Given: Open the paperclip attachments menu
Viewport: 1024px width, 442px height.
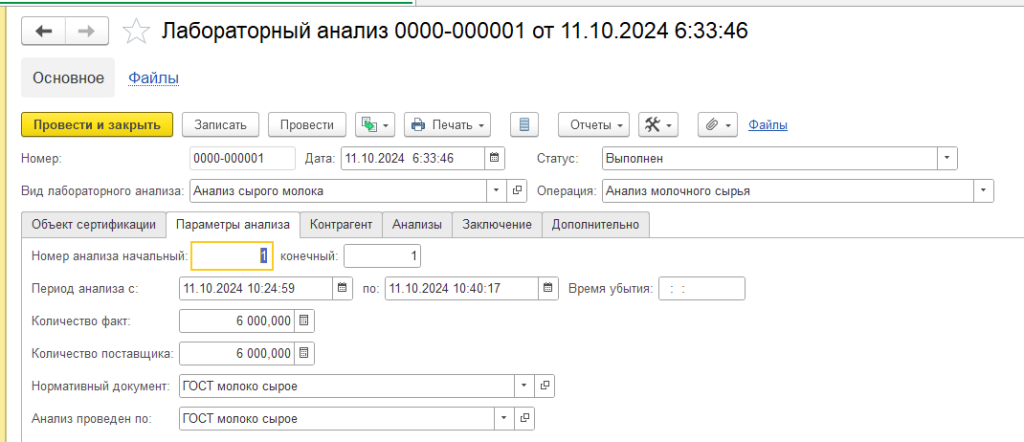Looking at the screenshot, I should (717, 125).
